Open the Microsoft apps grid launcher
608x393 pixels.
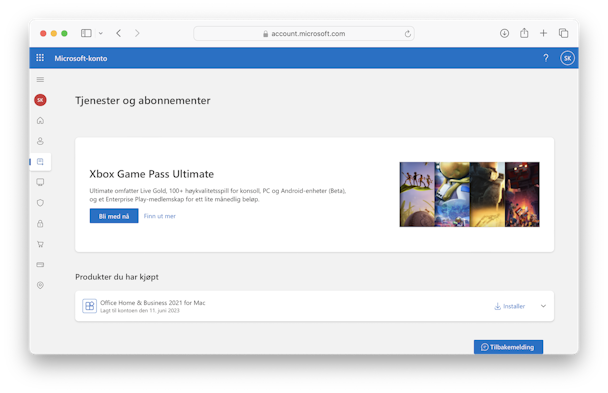tap(40, 58)
